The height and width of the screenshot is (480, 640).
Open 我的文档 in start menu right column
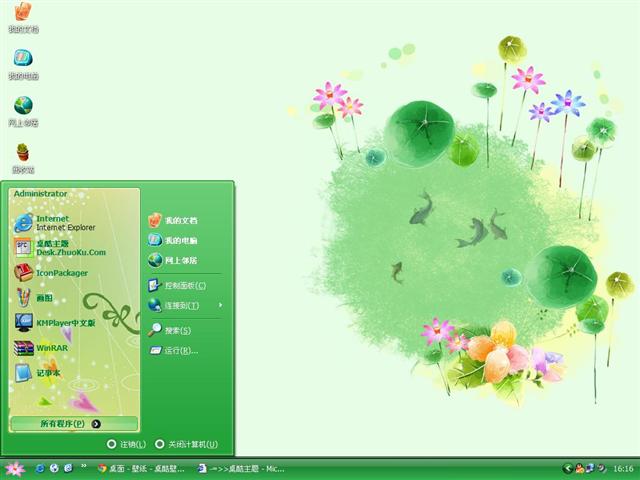point(173,220)
